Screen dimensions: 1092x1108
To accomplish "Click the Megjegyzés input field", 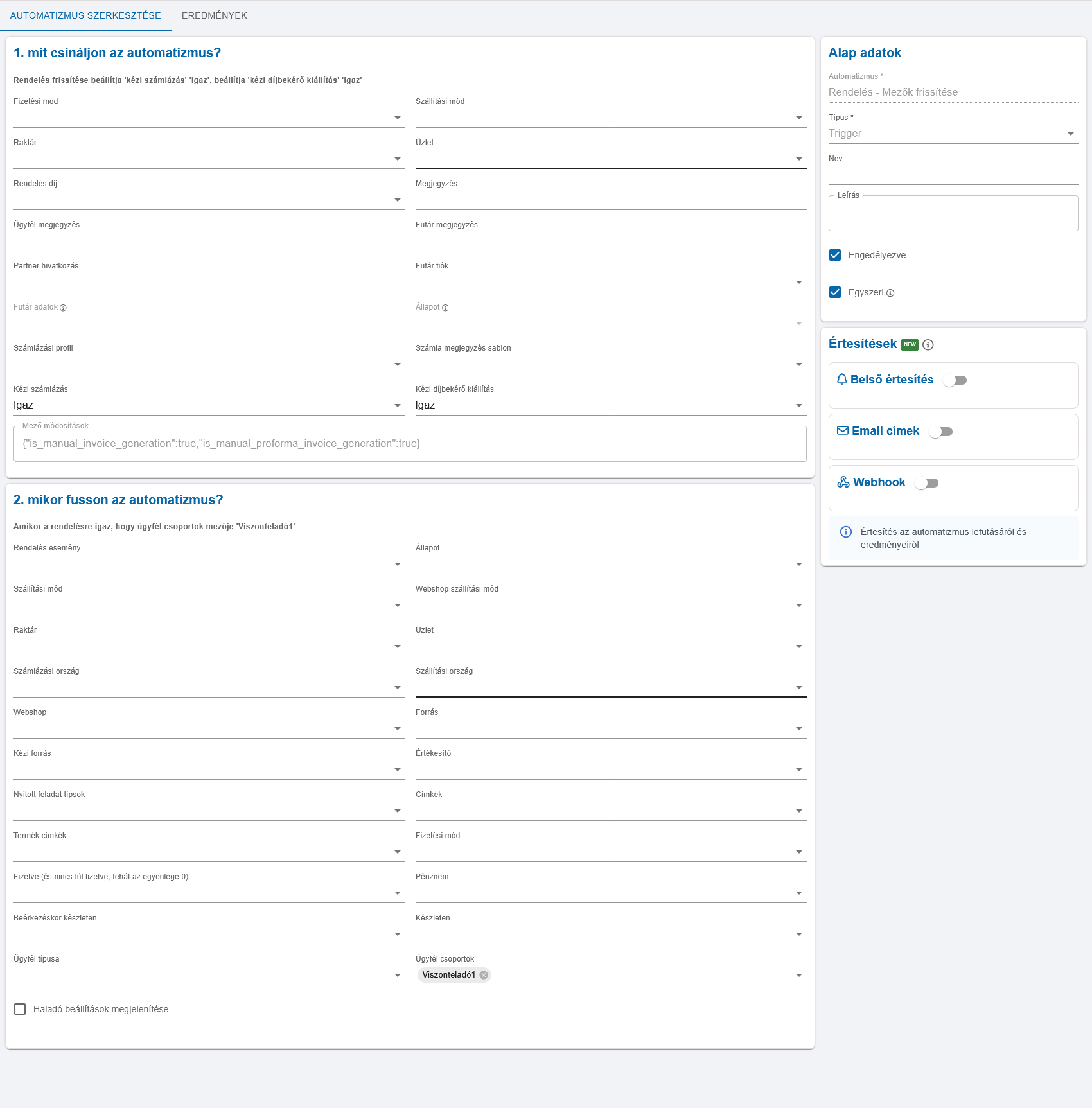I will pos(611,200).
